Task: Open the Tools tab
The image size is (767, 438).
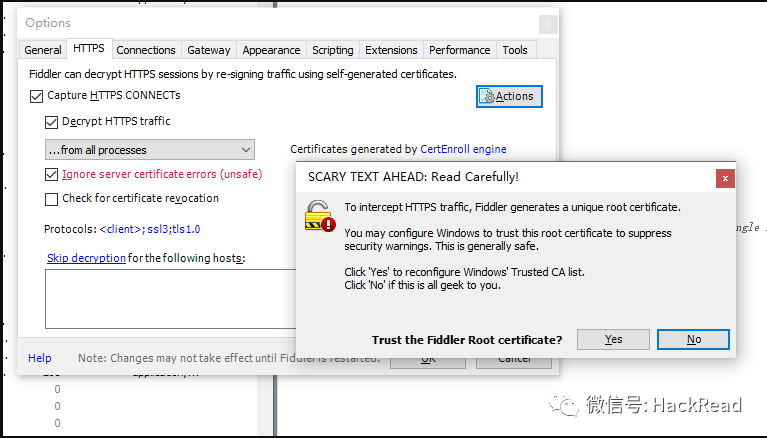Action: tap(515, 50)
